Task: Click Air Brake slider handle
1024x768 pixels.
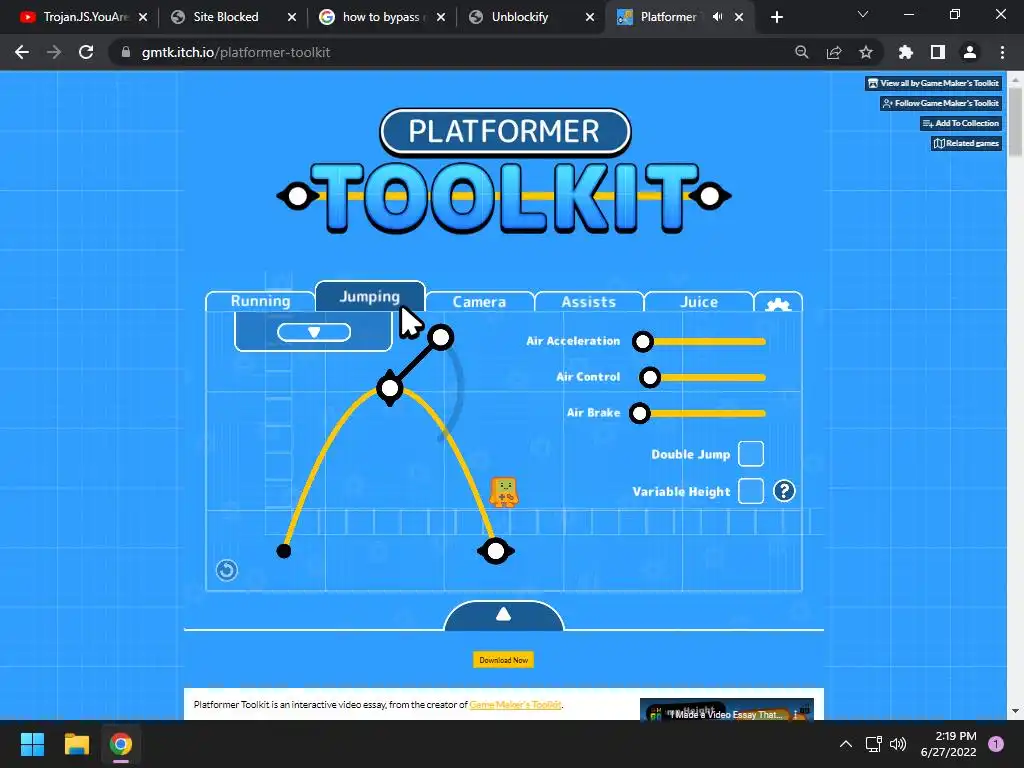Action: [x=640, y=413]
